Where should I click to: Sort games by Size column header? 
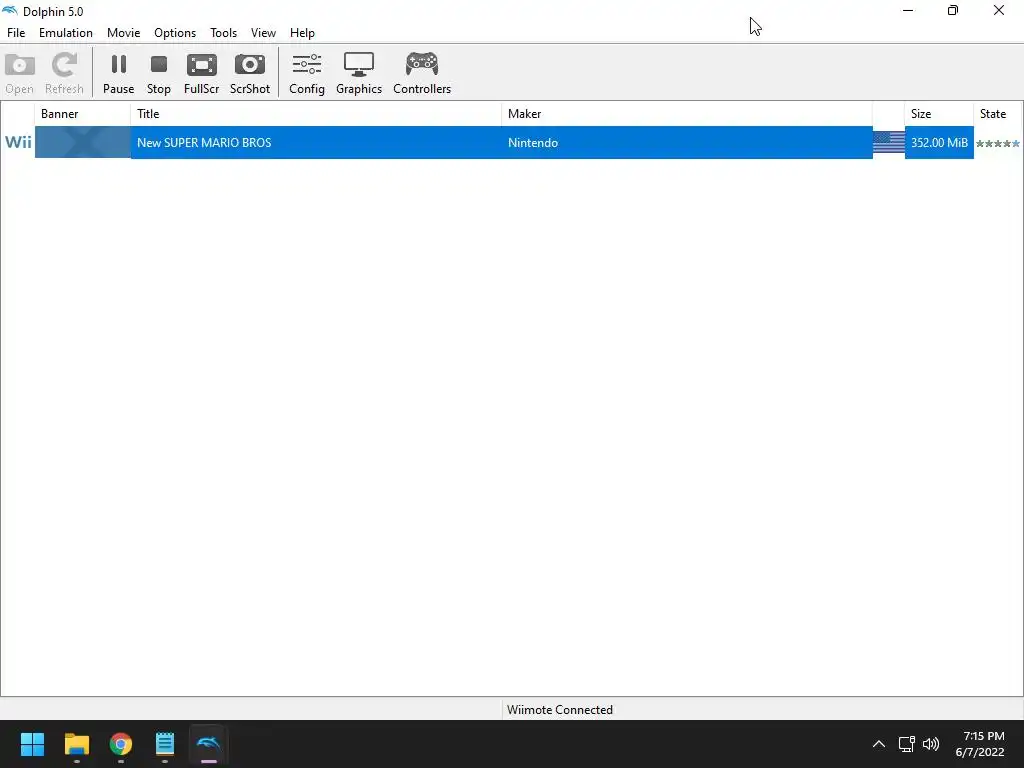click(x=939, y=114)
